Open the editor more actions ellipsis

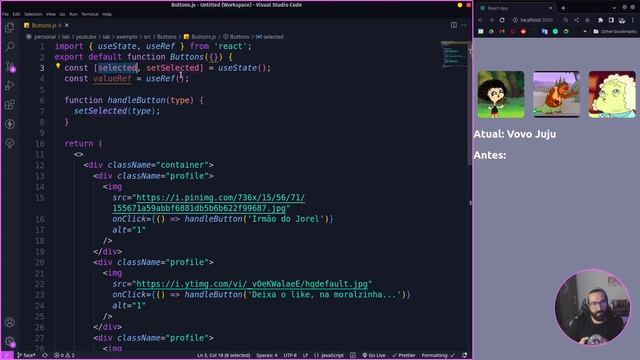click(x=464, y=25)
